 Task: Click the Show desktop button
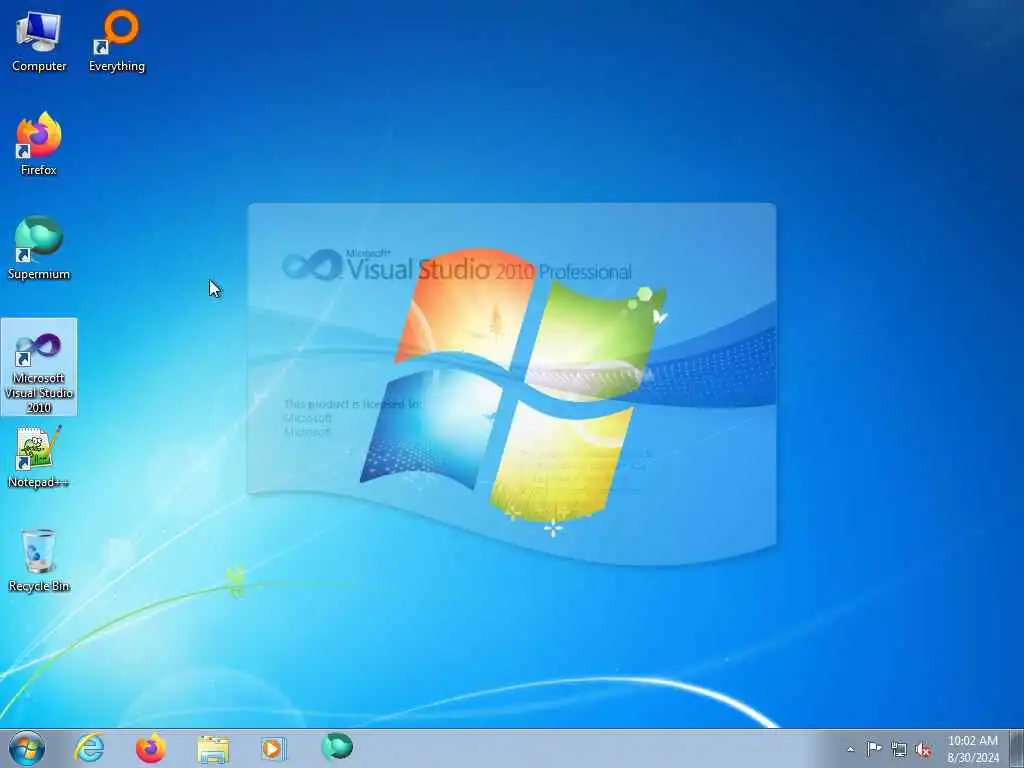click(x=1017, y=748)
